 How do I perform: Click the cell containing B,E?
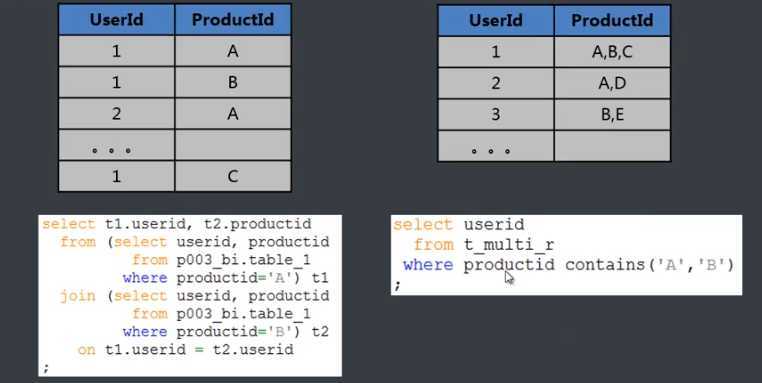coord(612,114)
